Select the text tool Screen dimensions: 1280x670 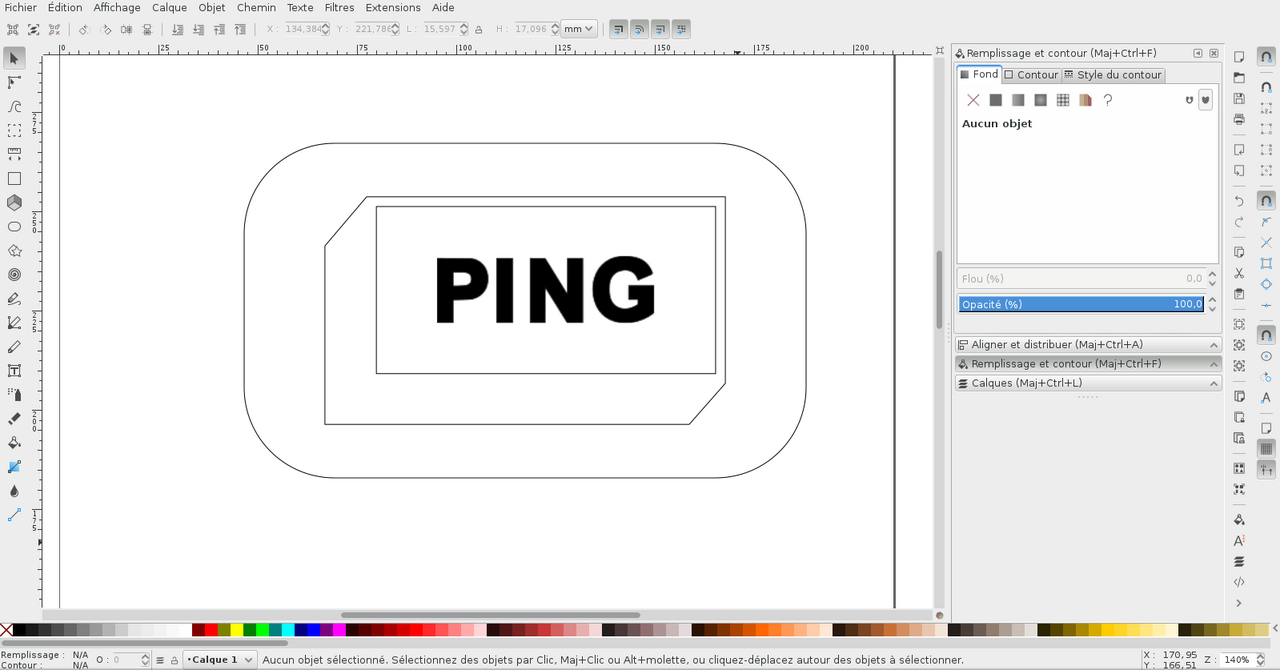pos(14,370)
